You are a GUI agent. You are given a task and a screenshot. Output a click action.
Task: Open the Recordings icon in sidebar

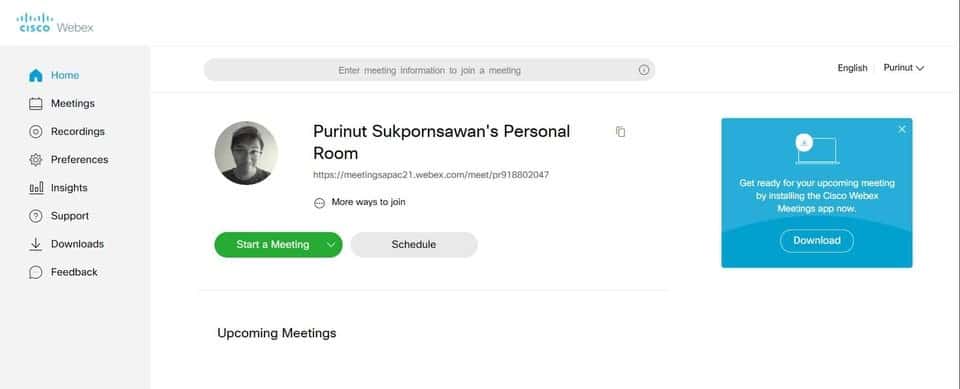point(36,132)
